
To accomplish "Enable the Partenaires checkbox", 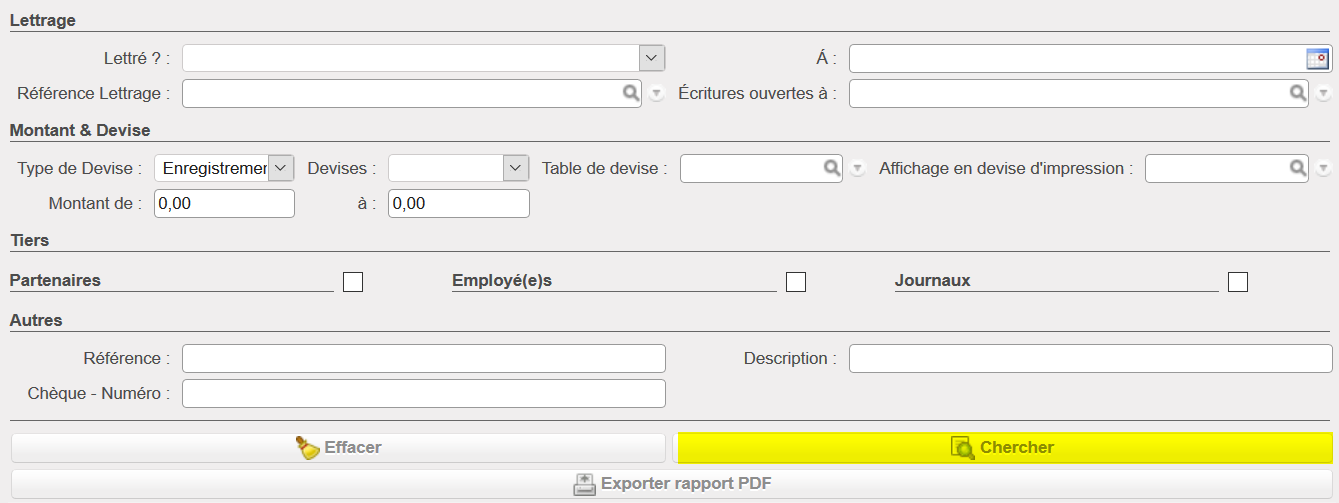I will 353,282.
